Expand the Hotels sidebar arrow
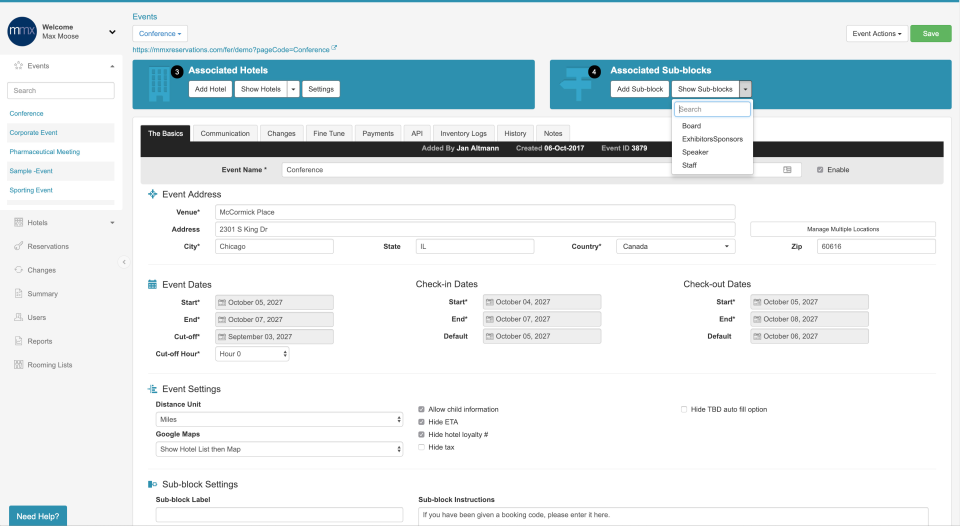Image resolution: width=960 pixels, height=526 pixels. click(x=112, y=222)
